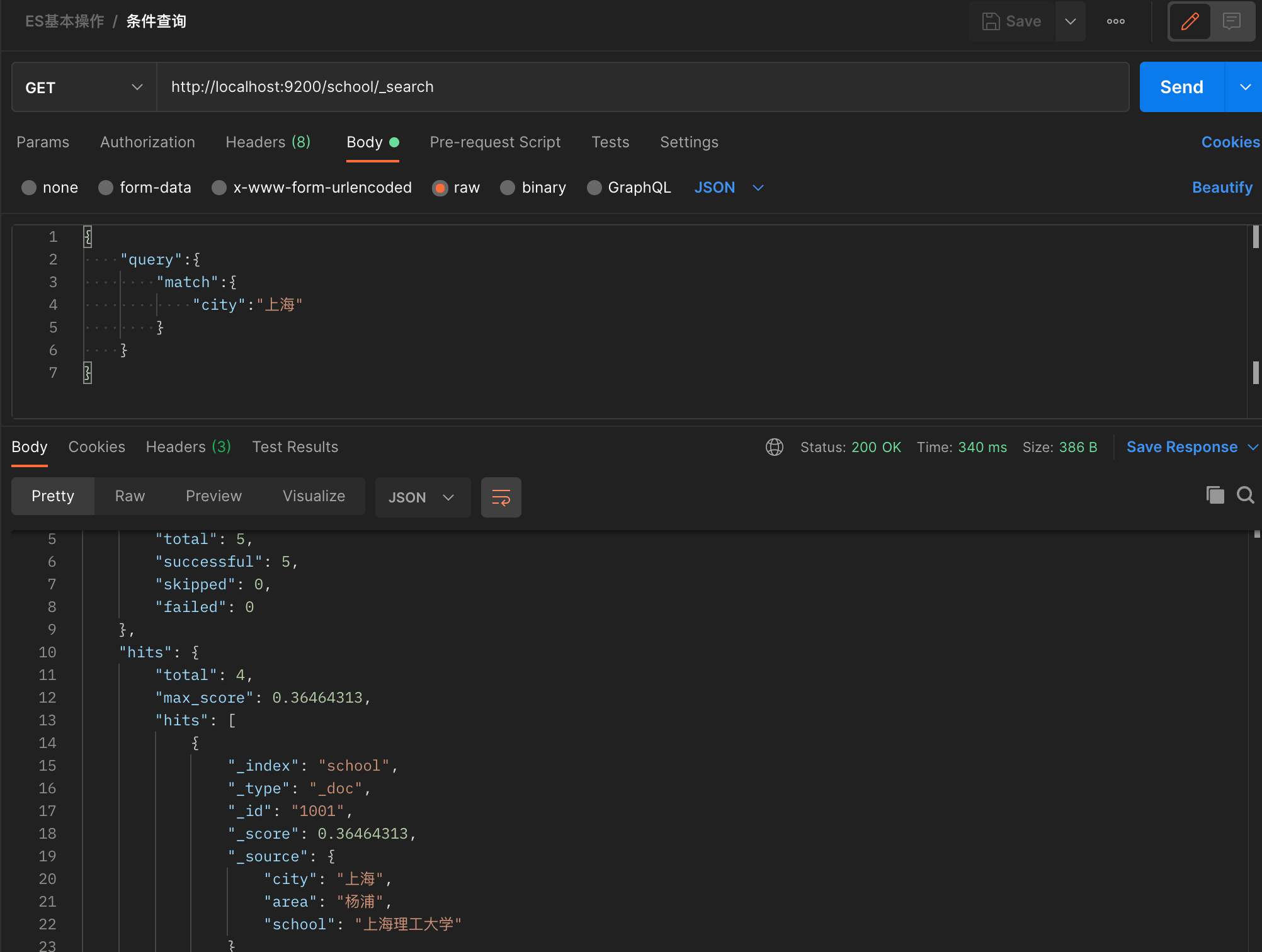Copy the response with the copy icon
This screenshot has width=1262, height=952.
coord(1215,495)
